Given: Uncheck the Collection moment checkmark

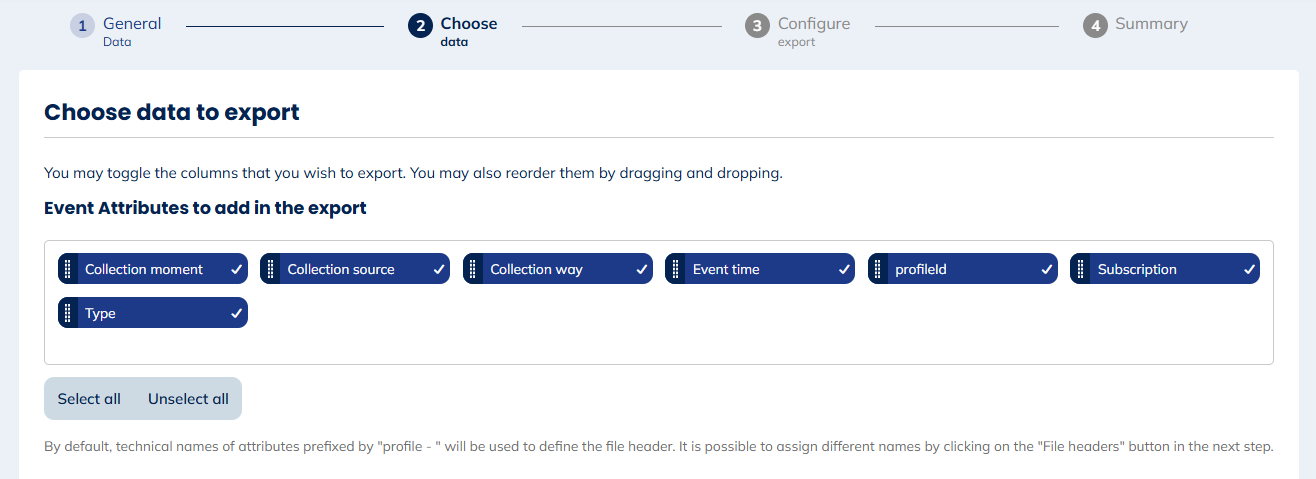Looking at the screenshot, I should click(x=236, y=269).
